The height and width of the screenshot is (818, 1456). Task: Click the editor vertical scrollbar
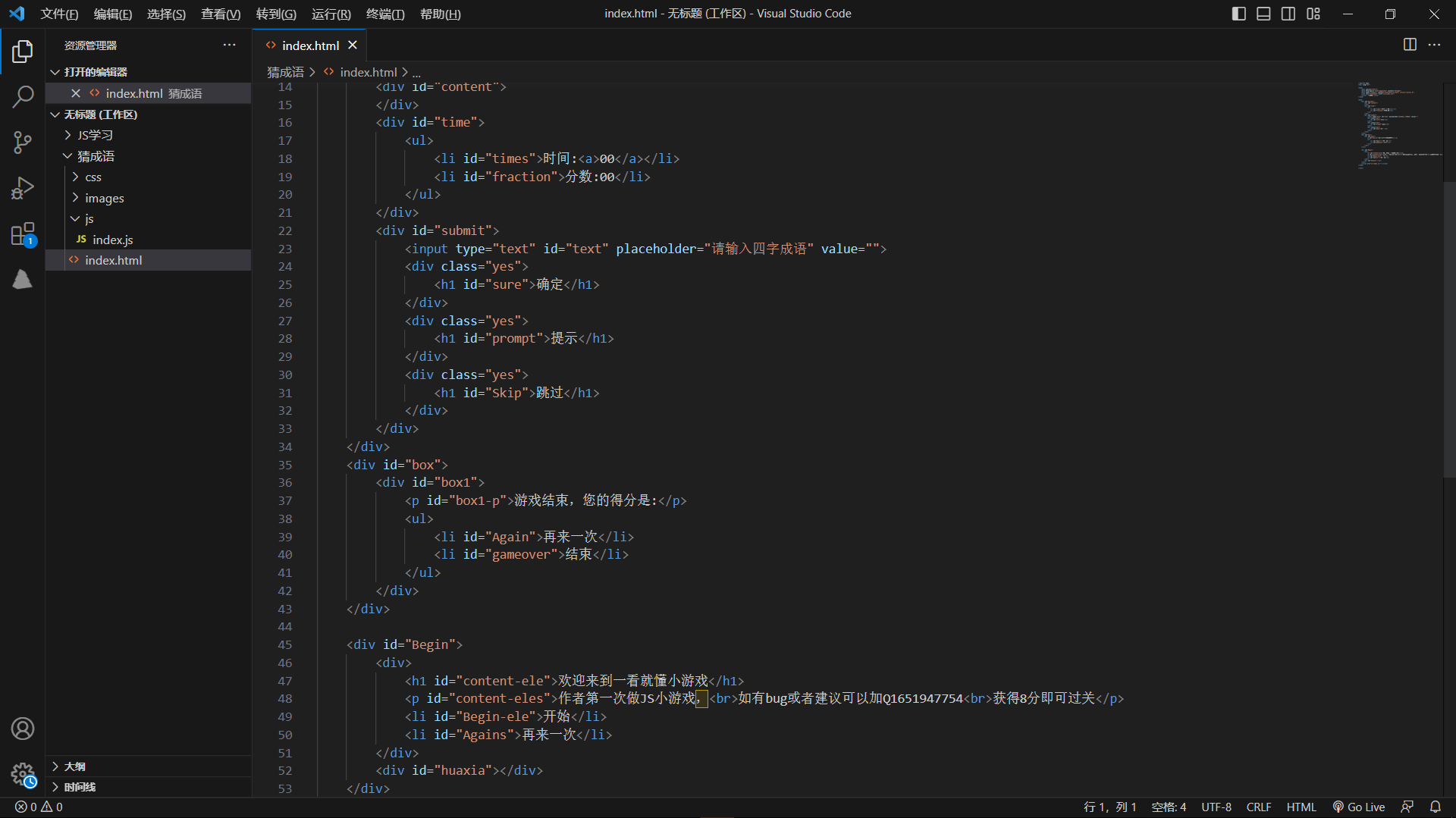tap(1449, 330)
